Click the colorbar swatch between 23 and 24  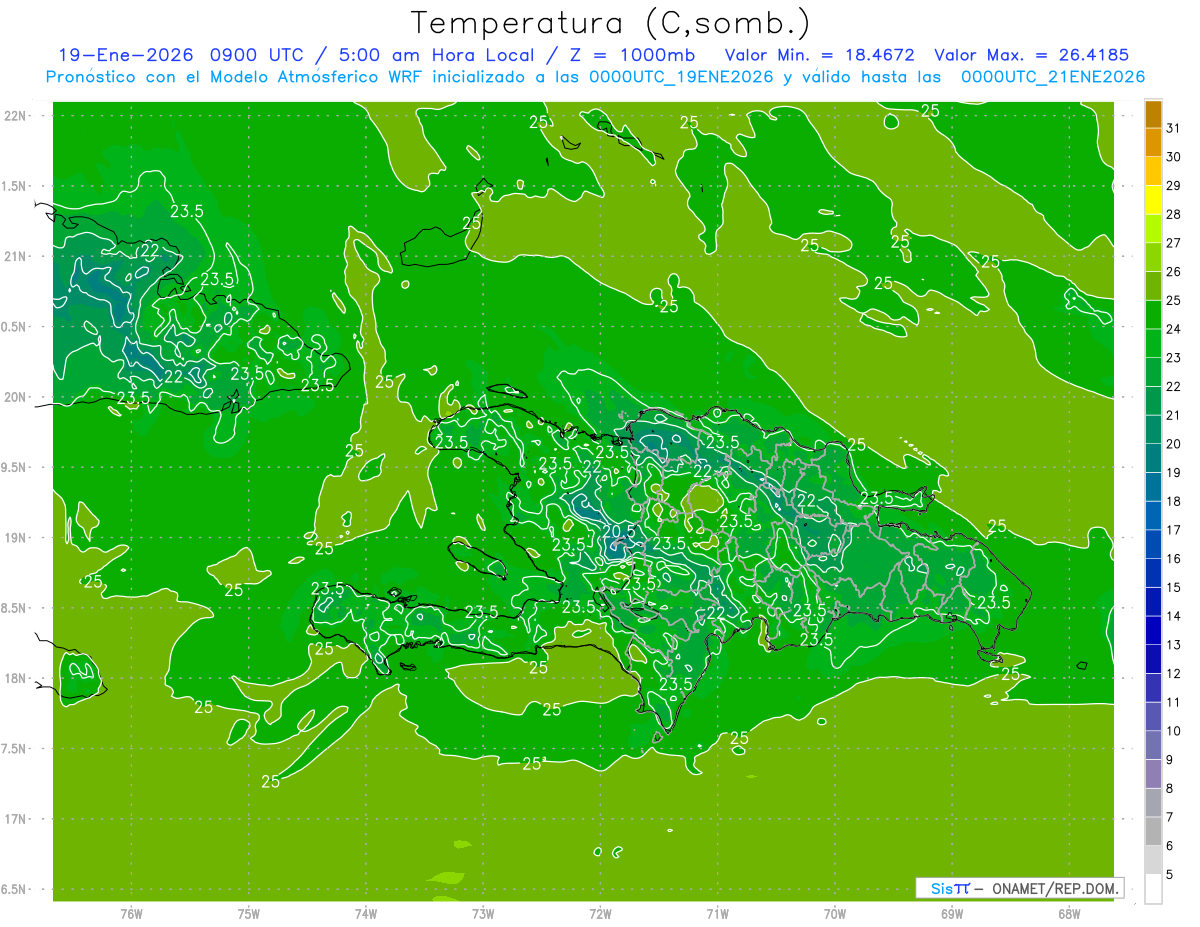pos(1153,344)
